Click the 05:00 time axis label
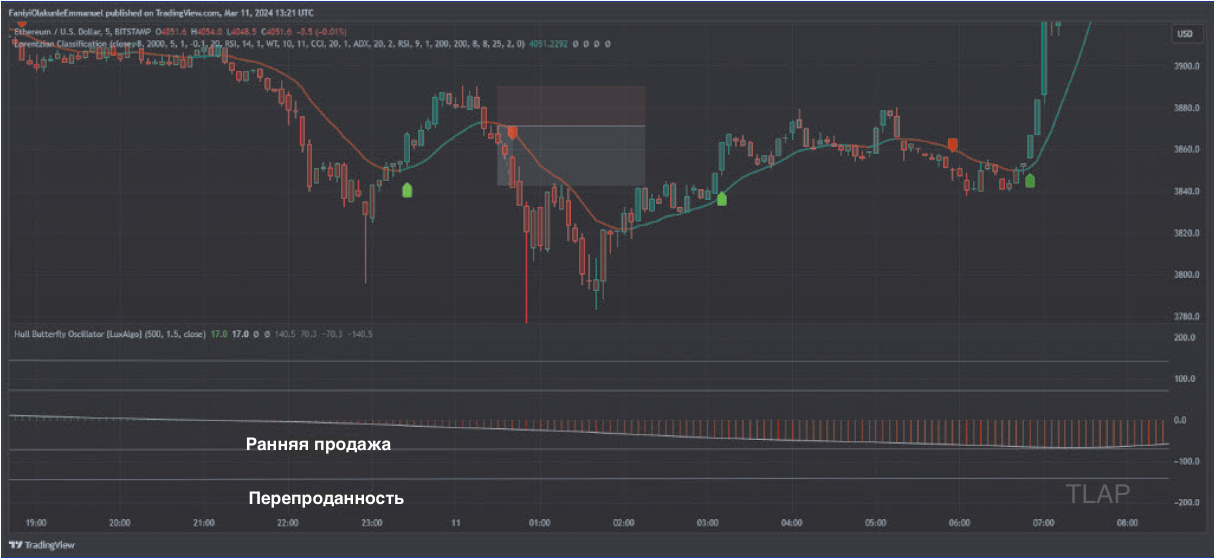This screenshot has width=1219, height=558. tap(876, 523)
